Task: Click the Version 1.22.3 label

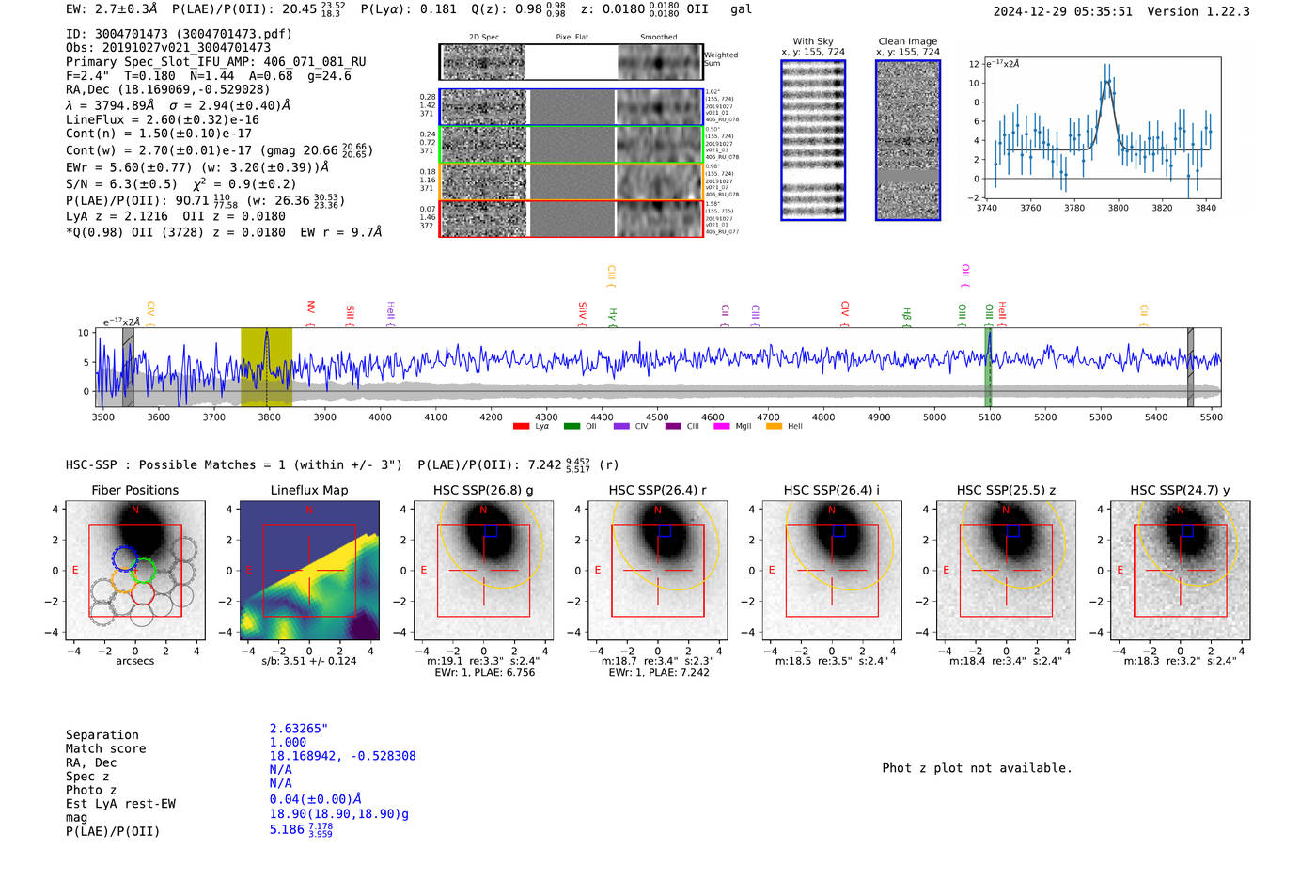Action: tap(1198, 11)
